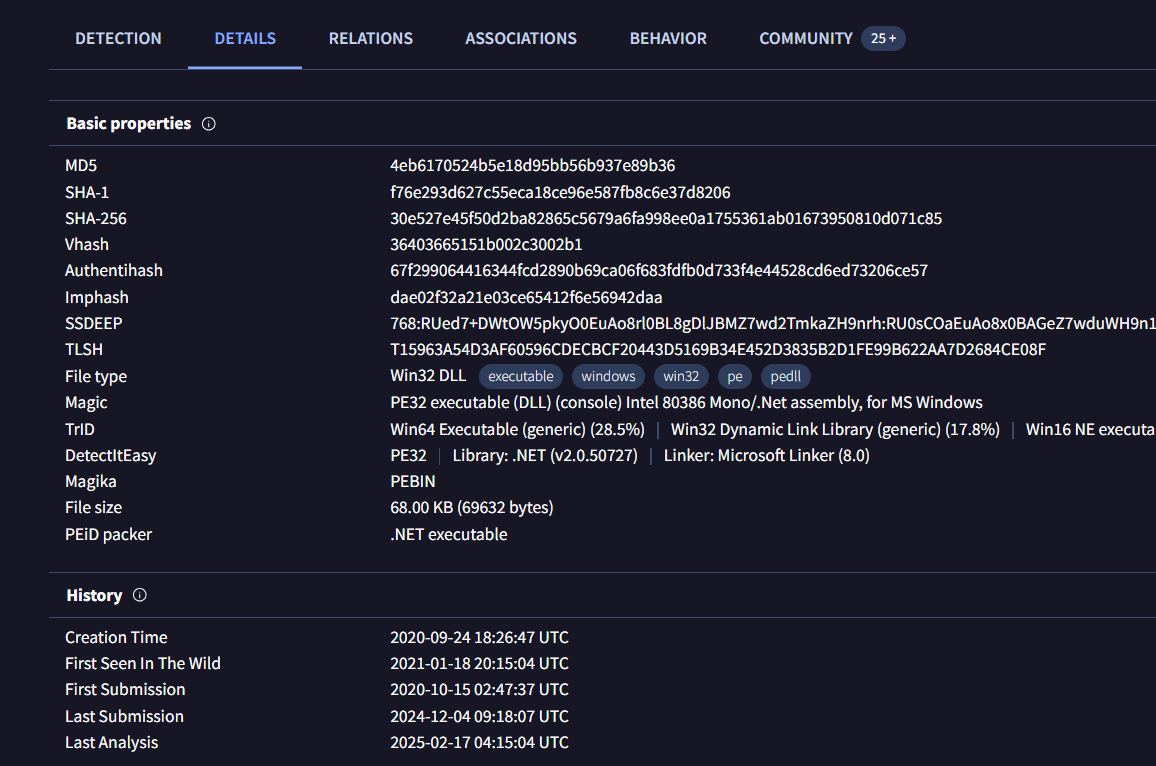The width and height of the screenshot is (1156, 766).
Task: Click PEiD packer value .NET executable
Action: (448, 535)
